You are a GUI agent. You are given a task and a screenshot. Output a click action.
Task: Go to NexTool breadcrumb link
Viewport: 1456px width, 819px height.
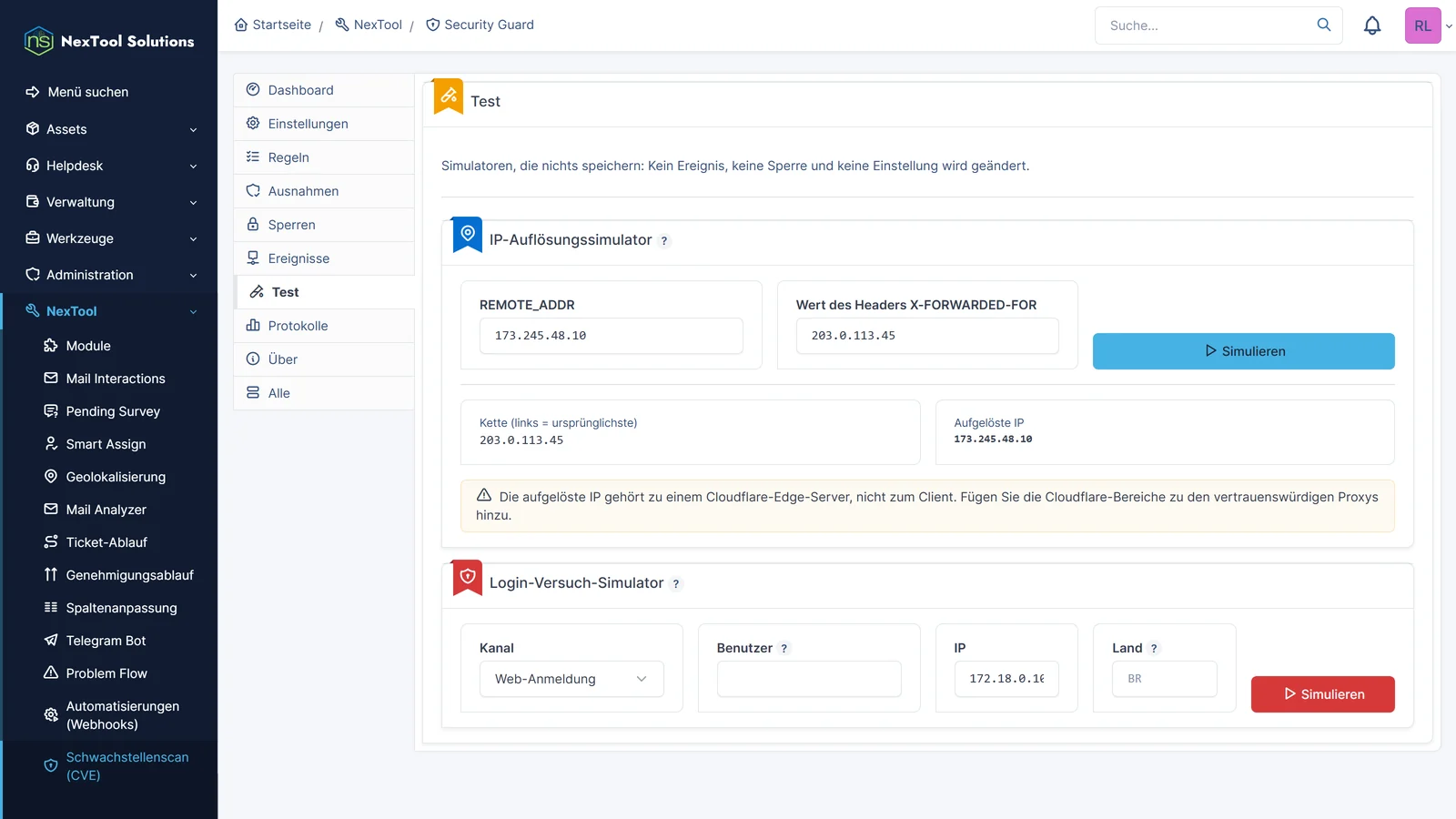point(369,25)
